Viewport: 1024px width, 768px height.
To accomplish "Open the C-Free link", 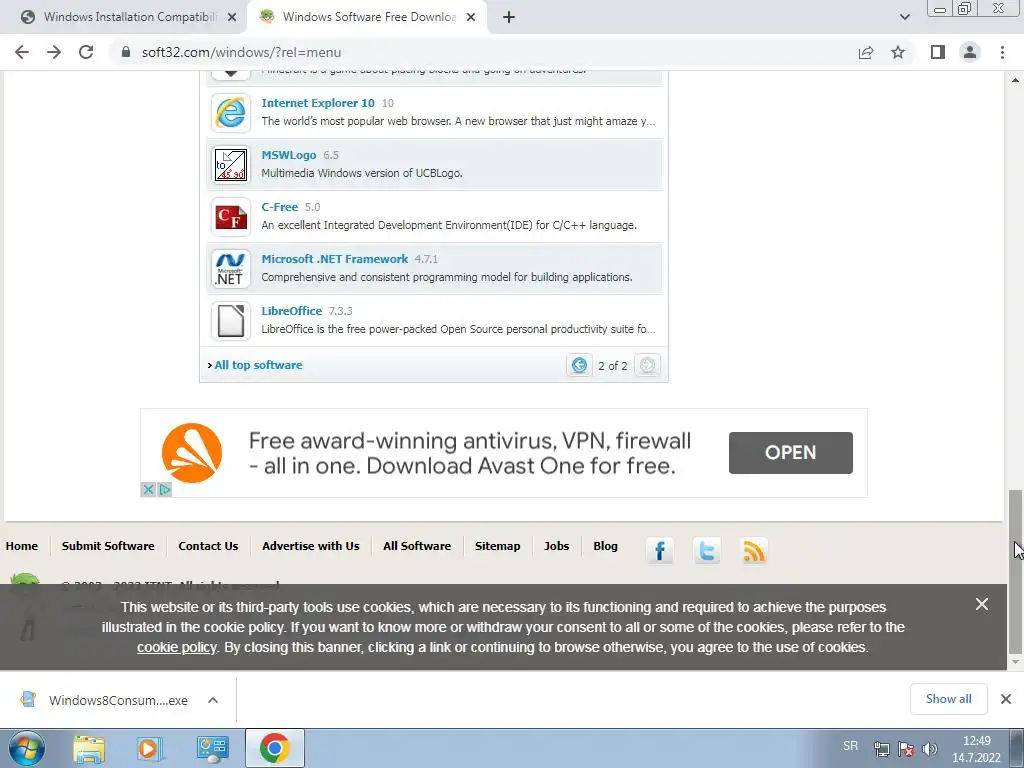I will tap(280, 207).
